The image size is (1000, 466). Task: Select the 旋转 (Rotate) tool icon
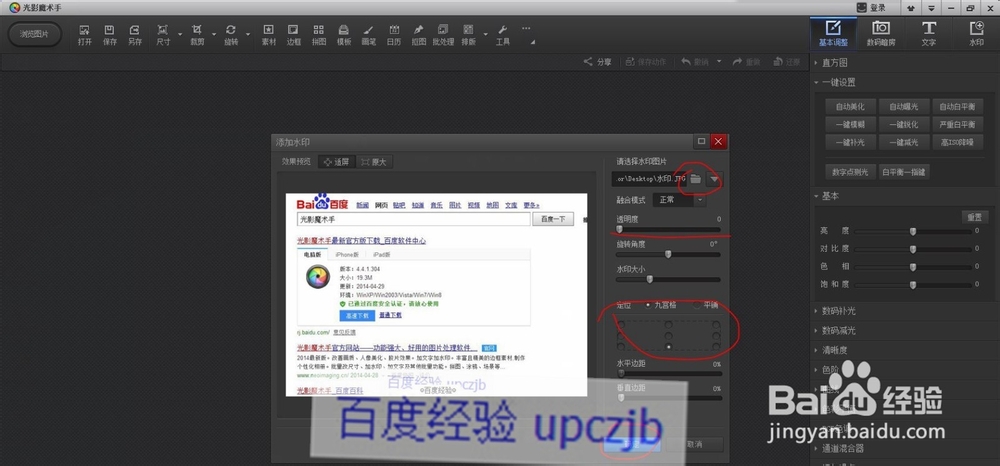[x=231, y=30]
